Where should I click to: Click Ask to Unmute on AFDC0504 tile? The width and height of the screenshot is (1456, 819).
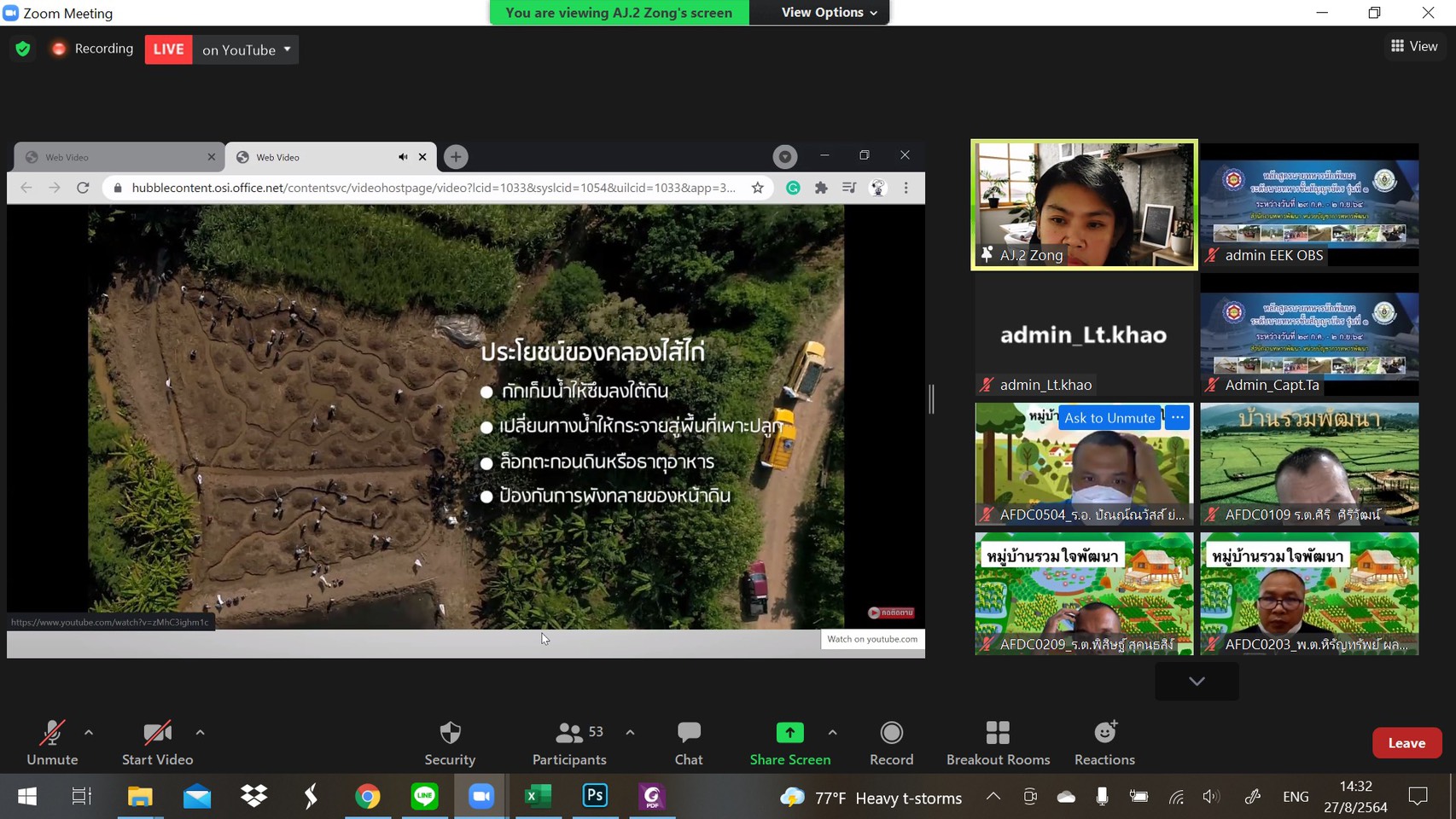pos(1109,418)
